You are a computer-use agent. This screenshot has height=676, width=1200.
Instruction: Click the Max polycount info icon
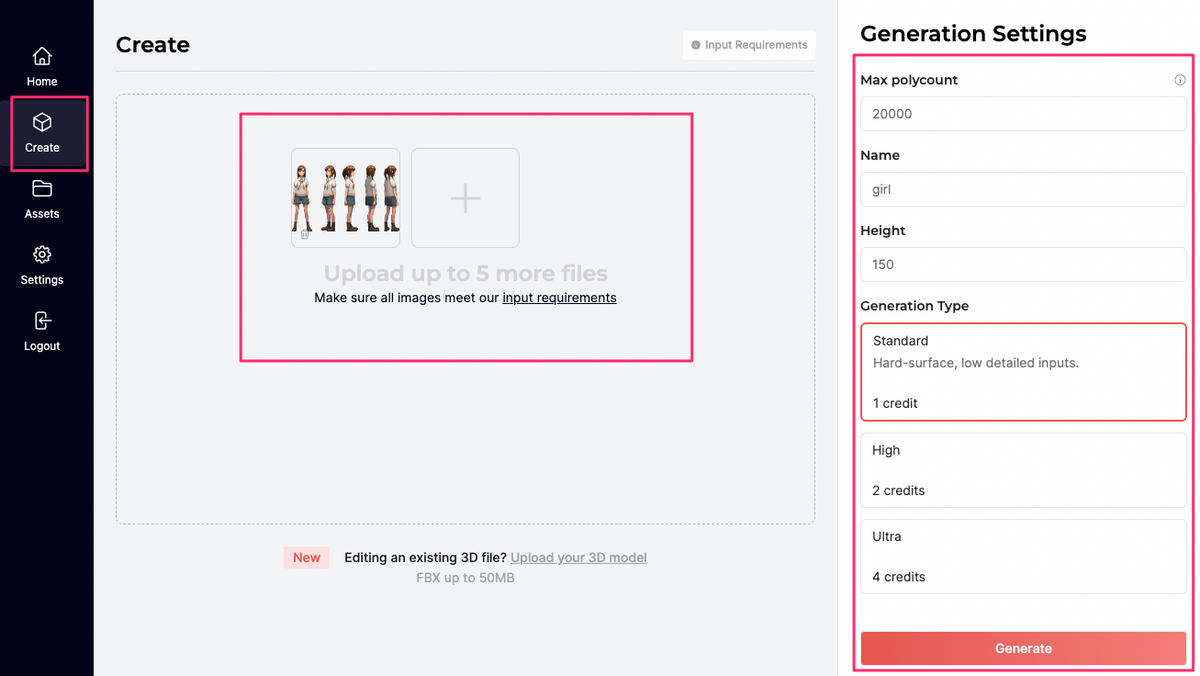click(1180, 80)
